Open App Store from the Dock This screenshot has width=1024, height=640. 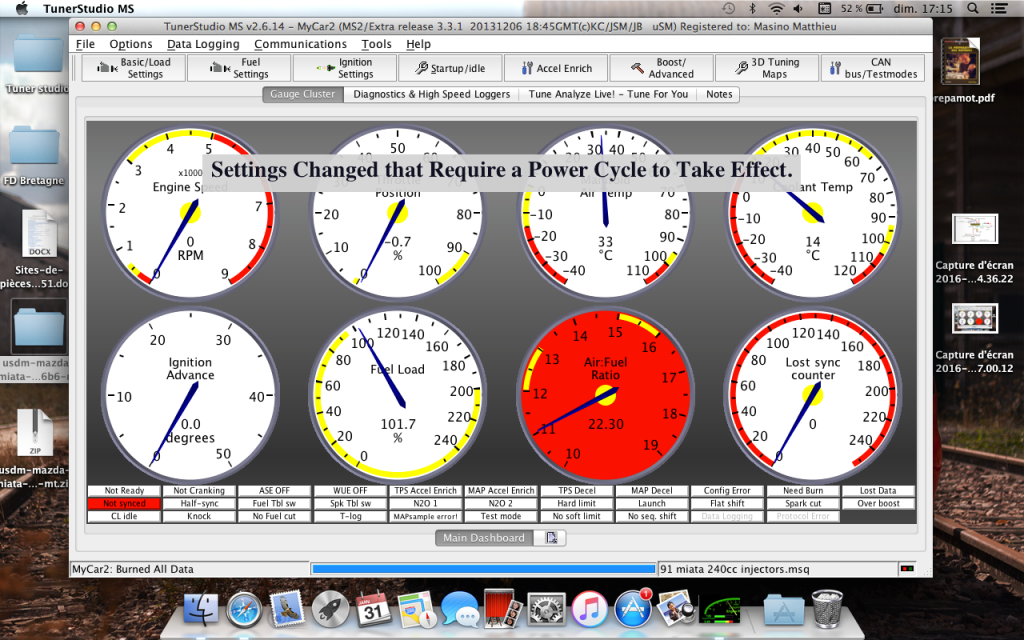632,609
